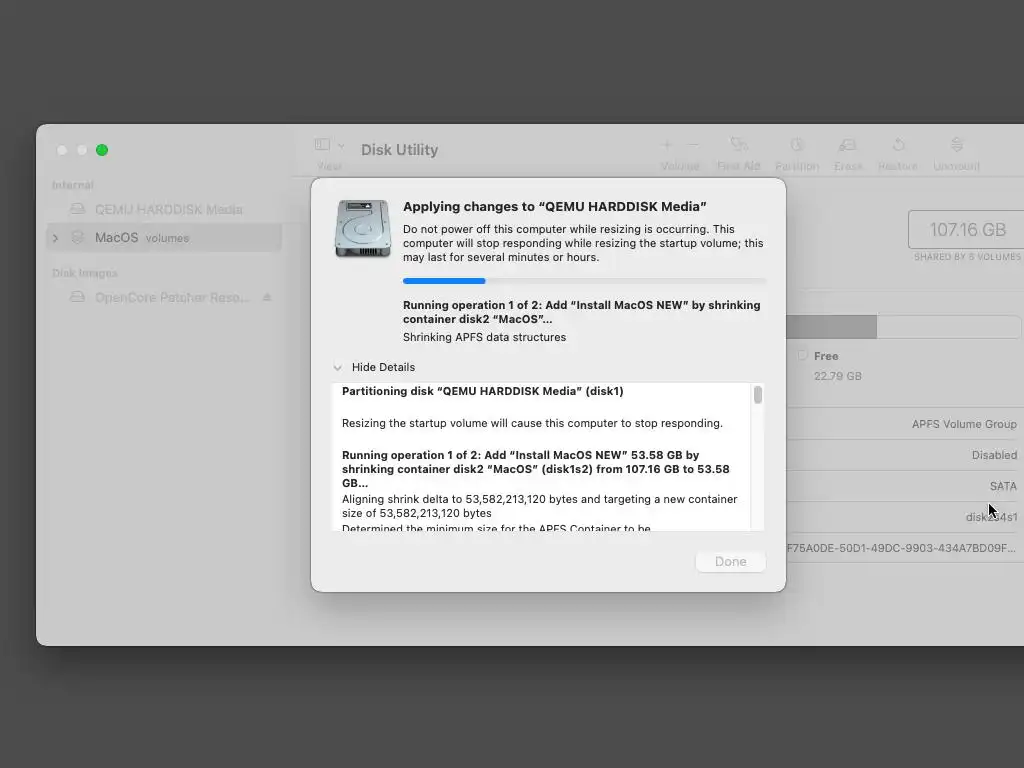
Task: Click the SATA connection value
Action: tap(1003, 487)
